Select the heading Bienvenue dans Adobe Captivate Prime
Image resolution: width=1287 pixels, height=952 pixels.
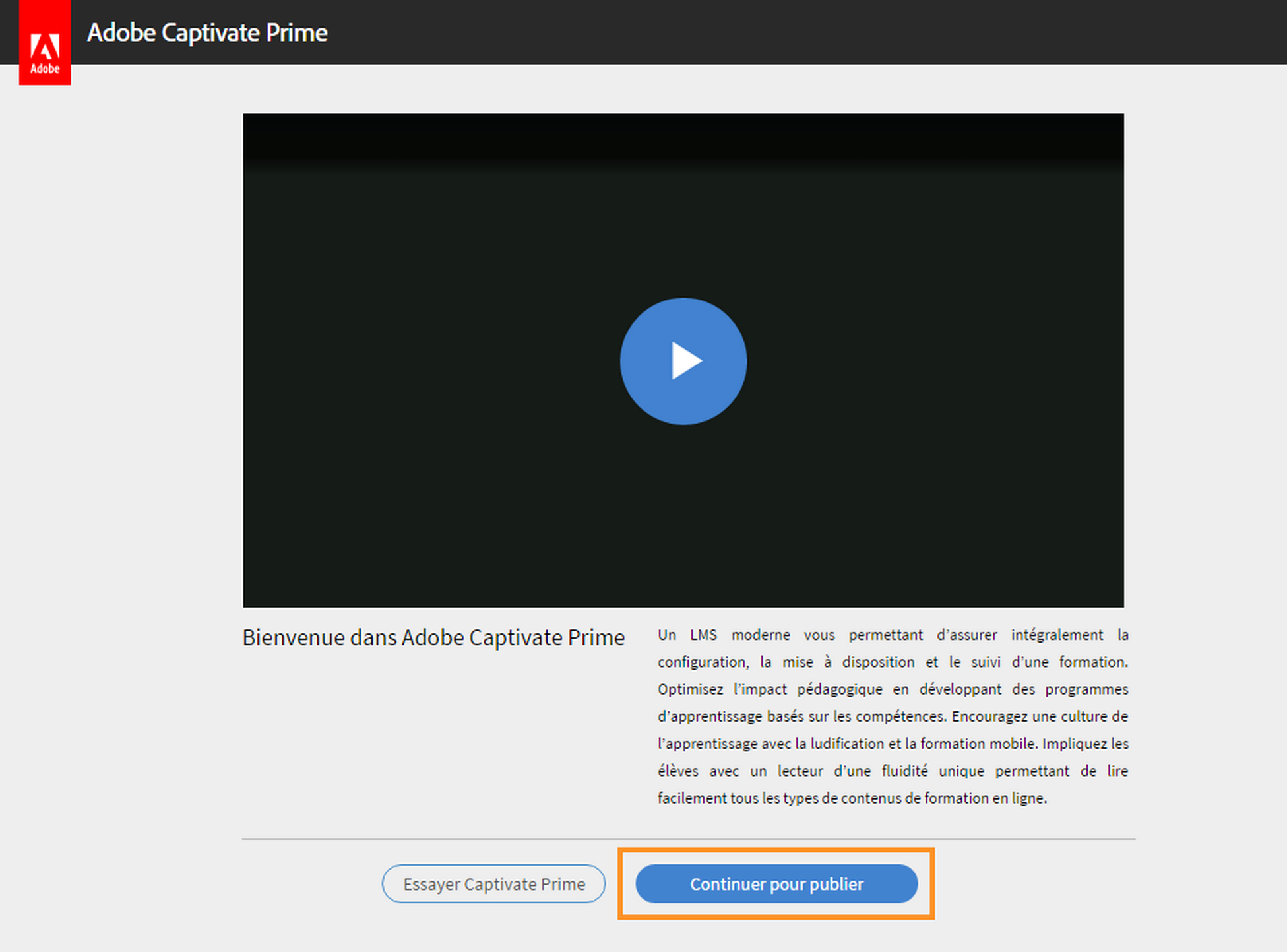pos(433,637)
